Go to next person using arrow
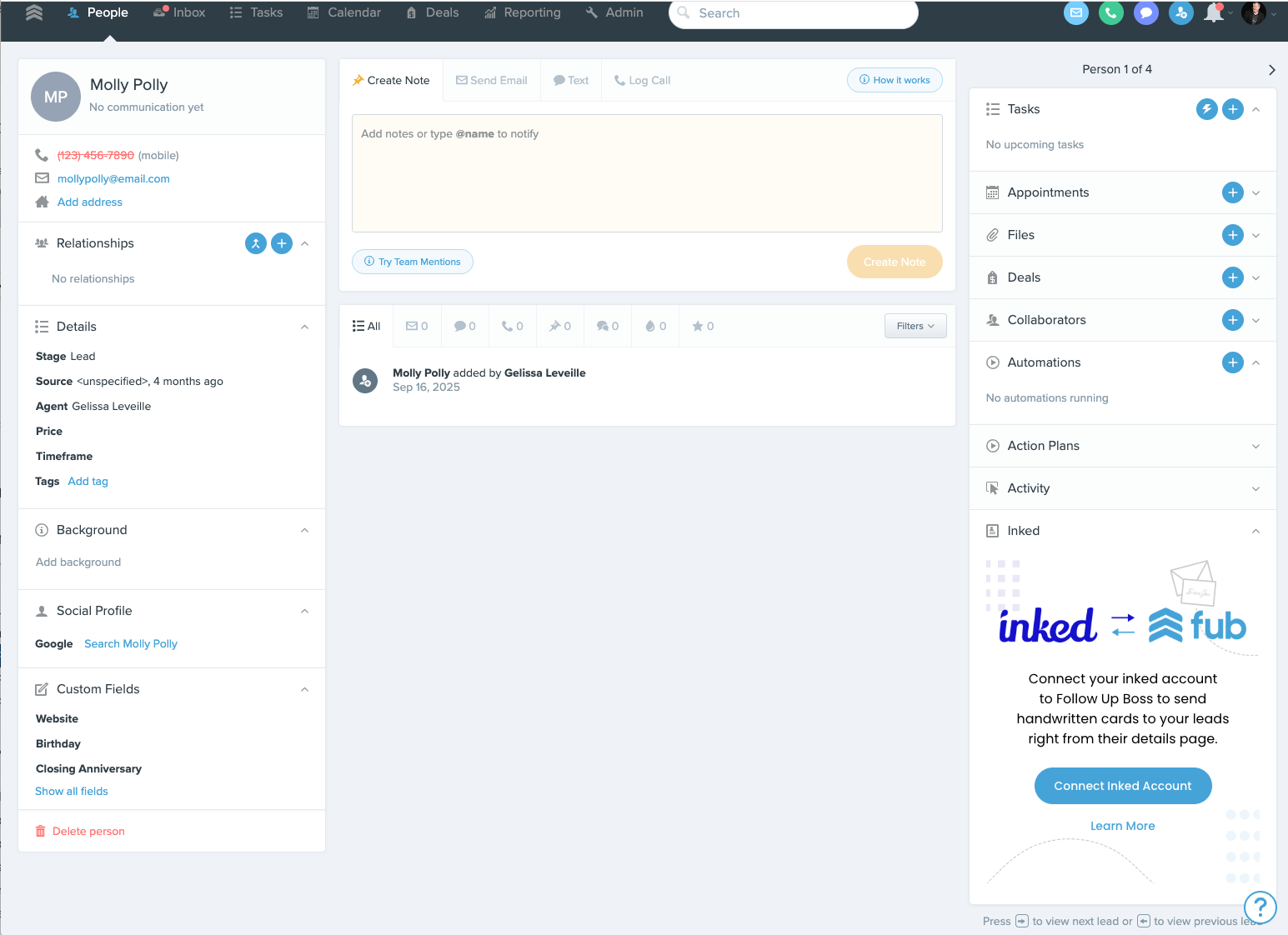Viewport: 1288px width, 935px height. pos(1271,70)
